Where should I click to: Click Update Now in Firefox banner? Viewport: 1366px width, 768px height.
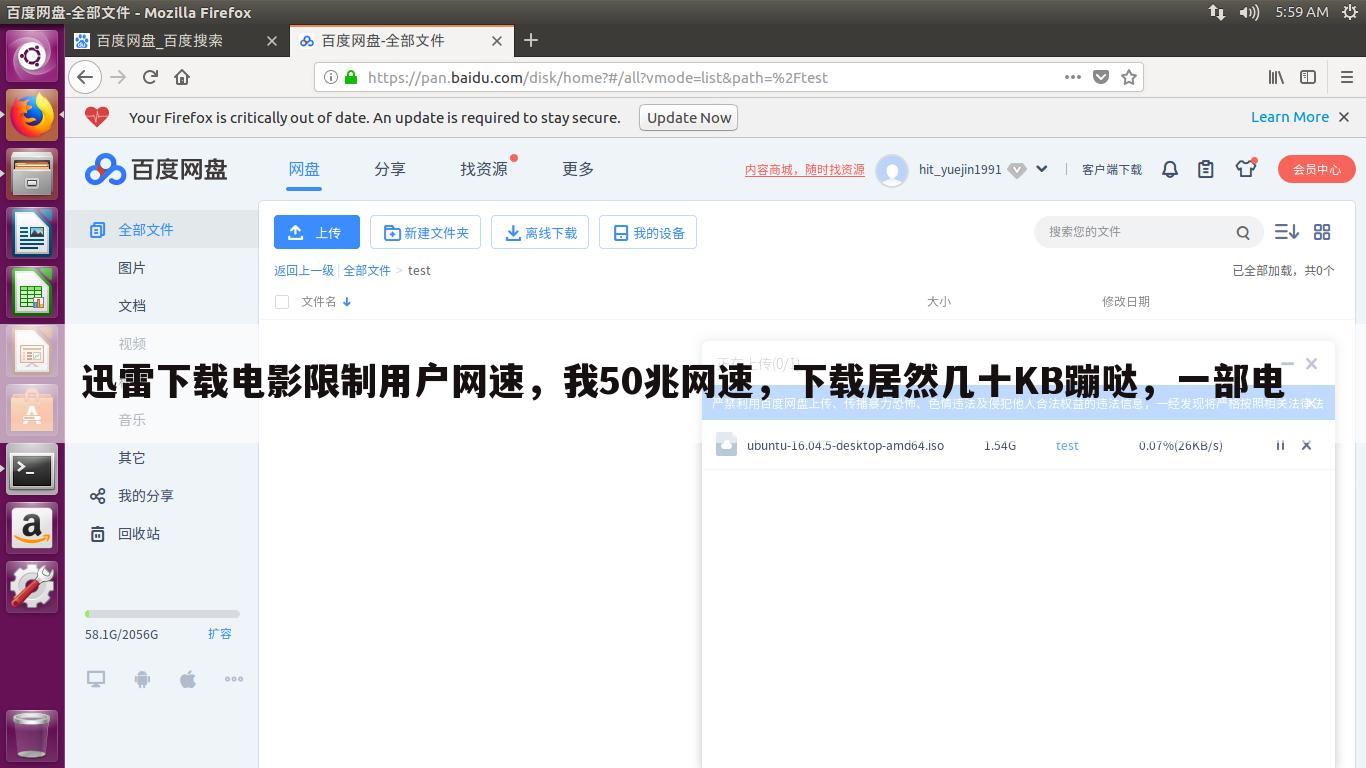point(689,117)
